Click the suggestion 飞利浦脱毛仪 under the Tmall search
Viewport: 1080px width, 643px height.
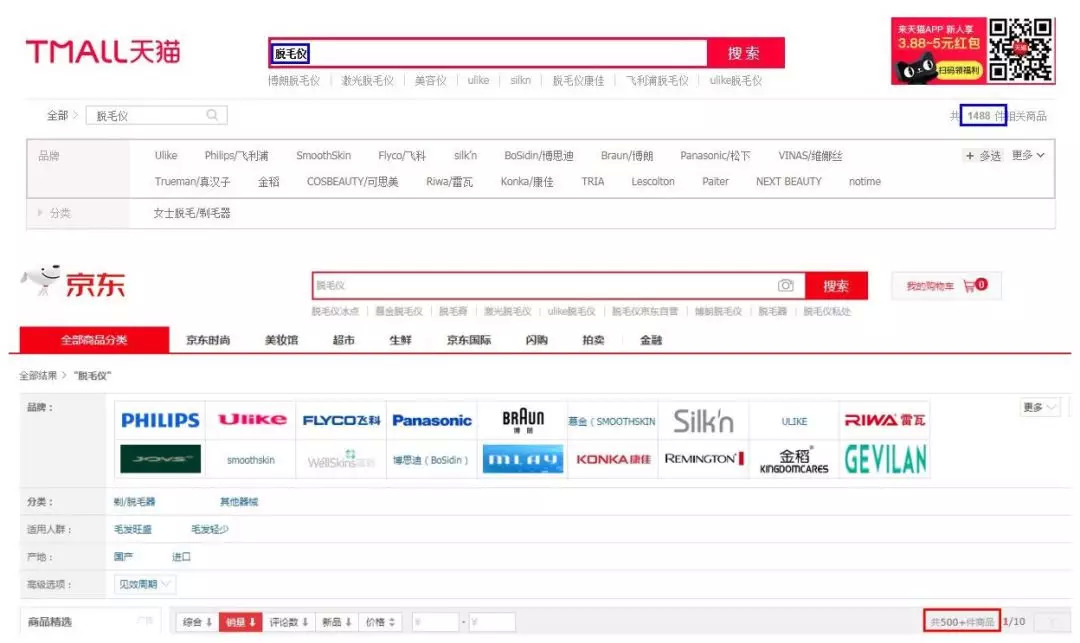click(657, 81)
